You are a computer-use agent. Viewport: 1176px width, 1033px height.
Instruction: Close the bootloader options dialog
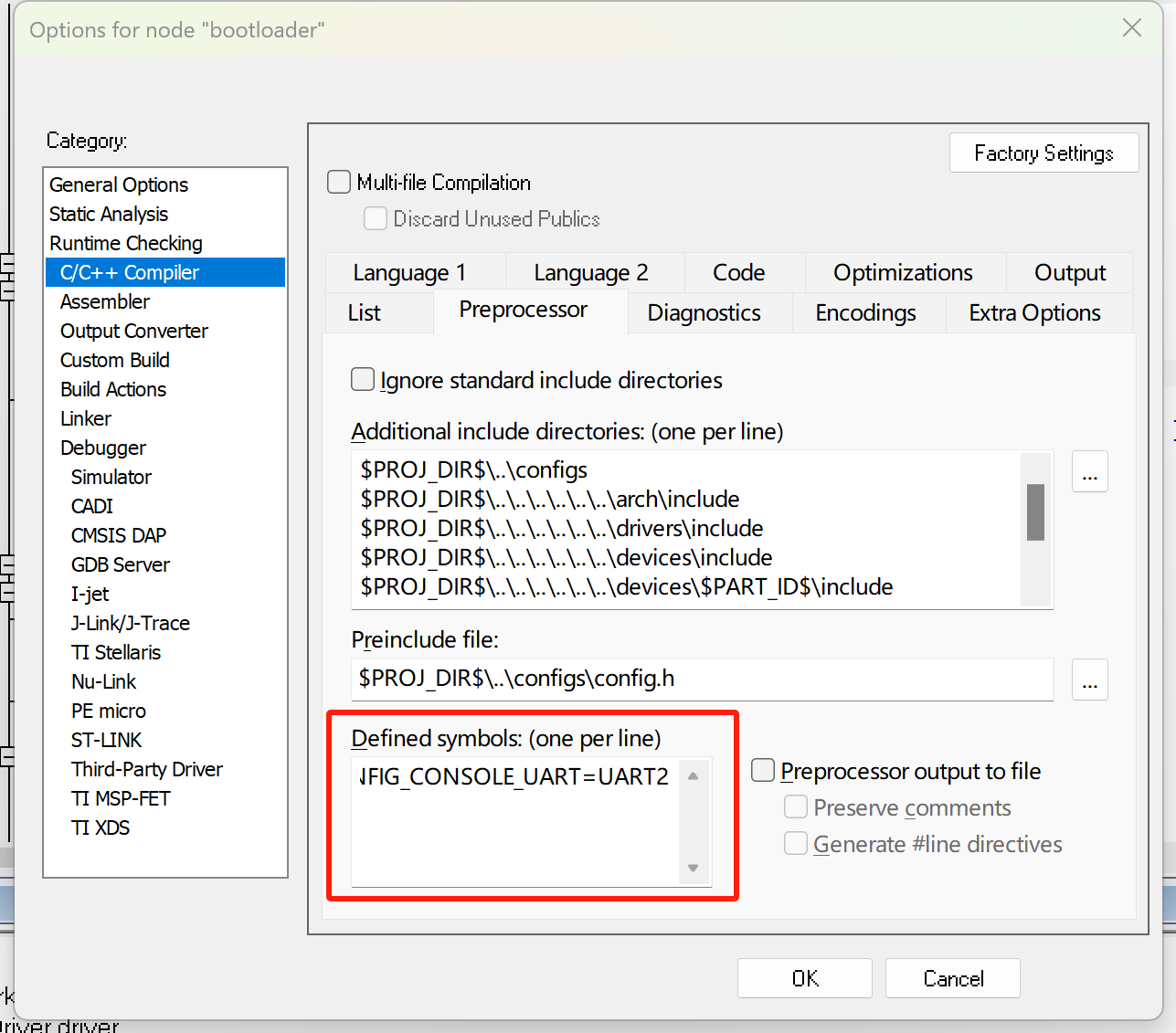tap(1131, 28)
